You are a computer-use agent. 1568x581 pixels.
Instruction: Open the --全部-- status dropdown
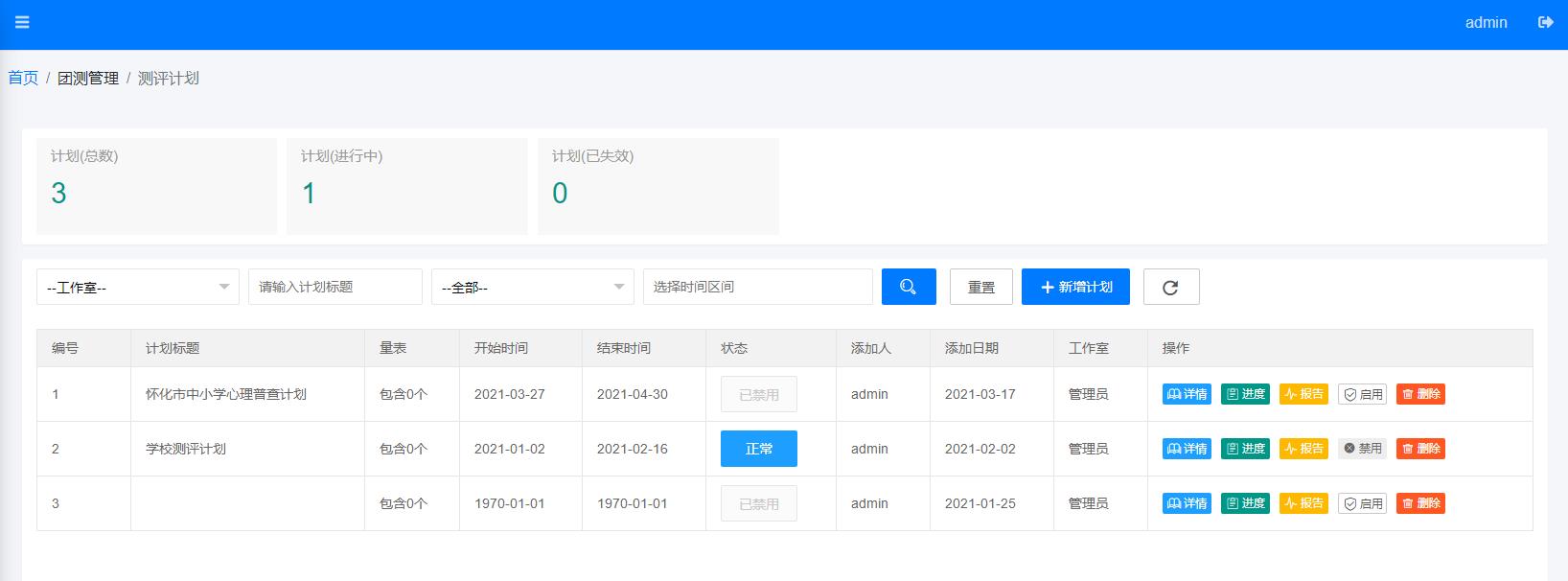click(x=533, y=287)
